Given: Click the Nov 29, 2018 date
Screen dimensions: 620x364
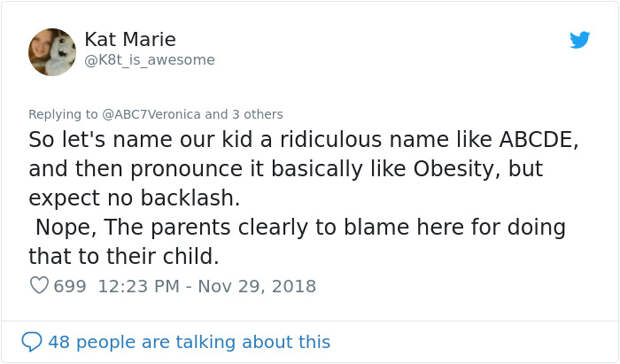Looking at the screenshot, I should click(257, 286).
